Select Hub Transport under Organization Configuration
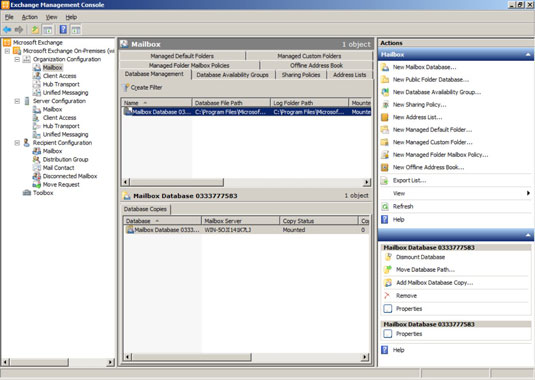The height and width of the screenshot is (380, 535). click(61, 84)
